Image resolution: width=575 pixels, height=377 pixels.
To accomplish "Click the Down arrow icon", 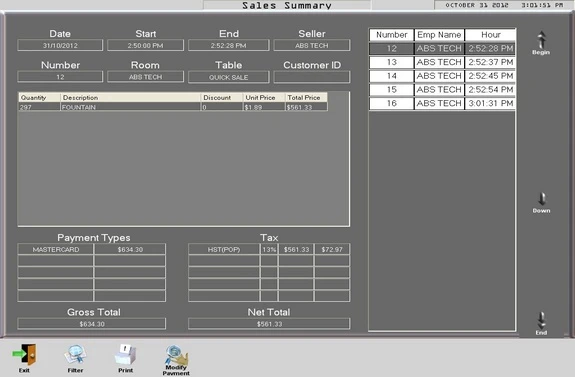I will pyautogui.click(x=542, y=199).
